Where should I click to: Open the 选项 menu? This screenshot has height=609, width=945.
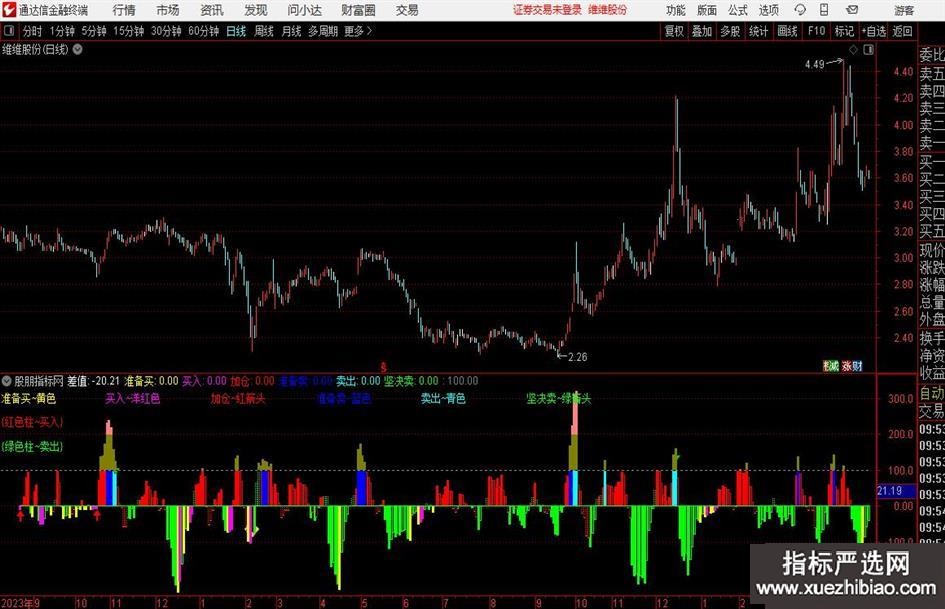click(768, 10)
